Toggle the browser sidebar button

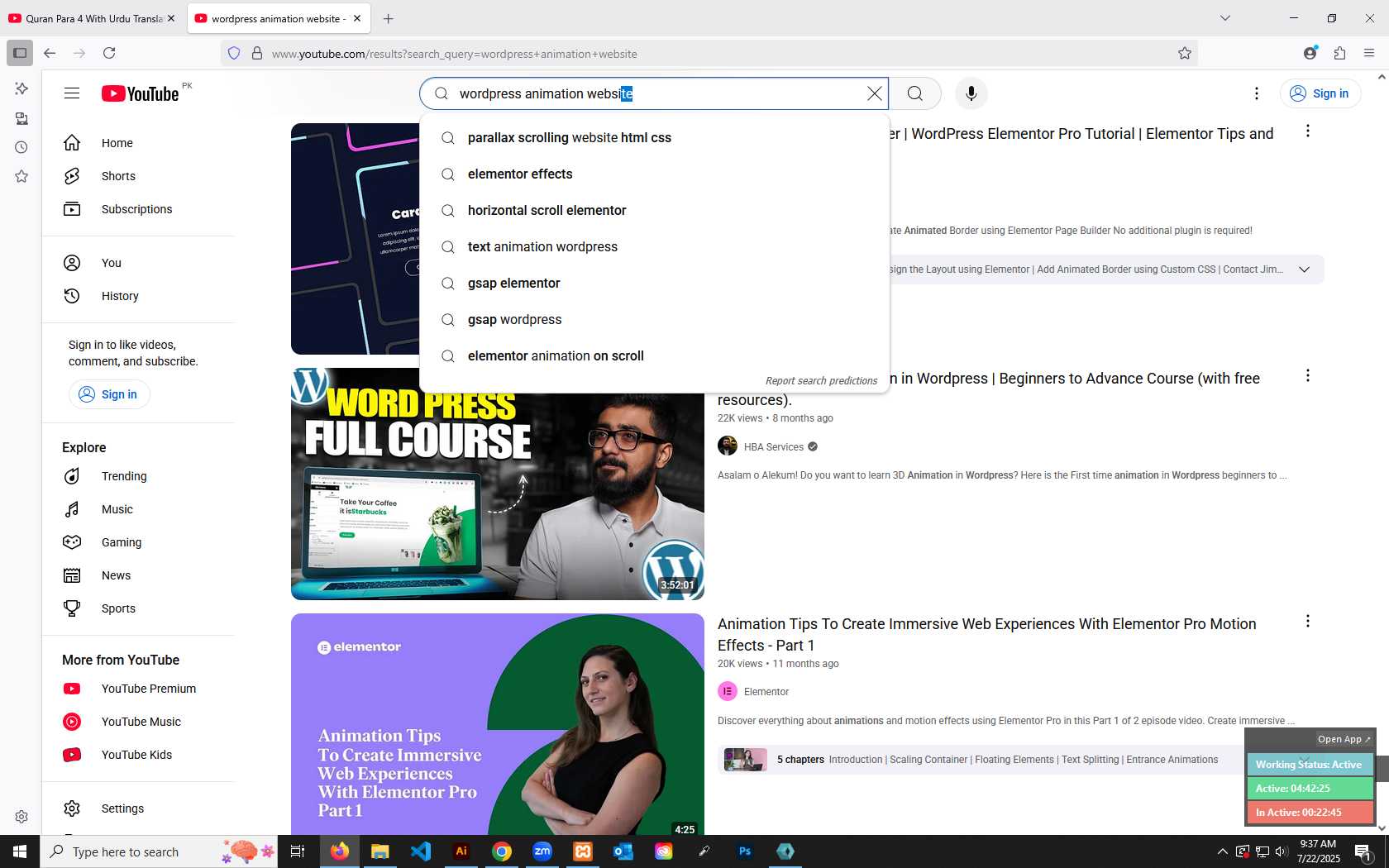tap(20, 53)
